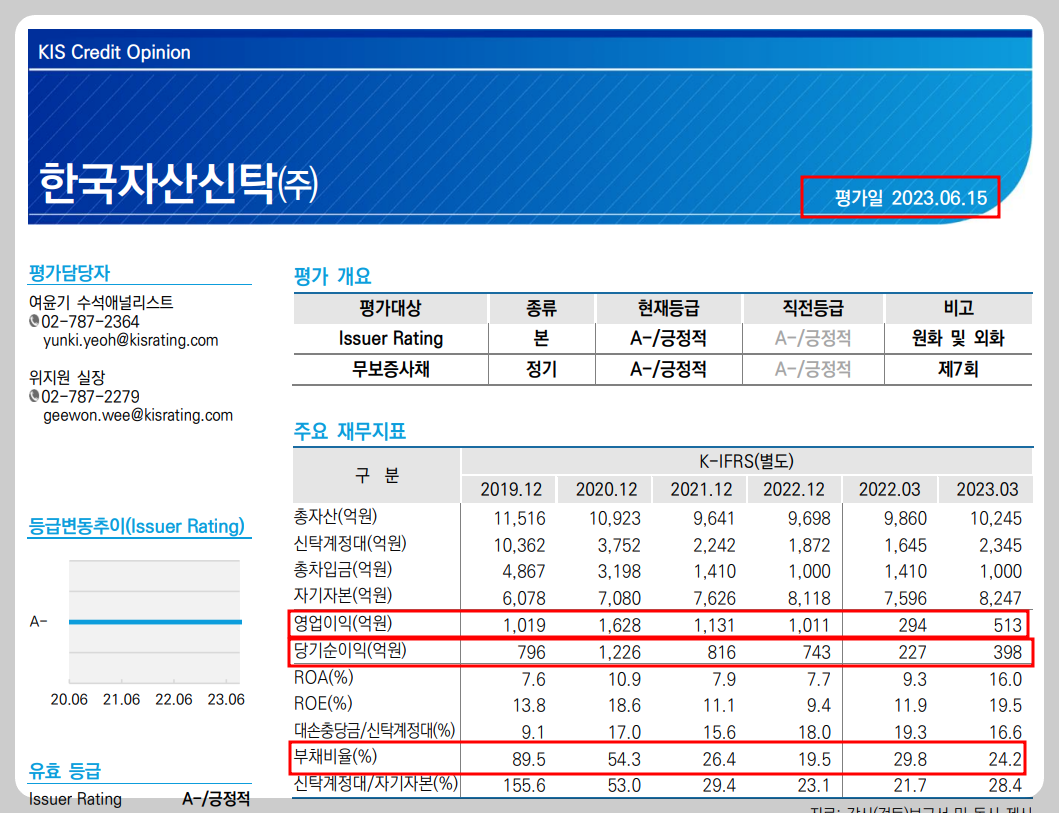Open email yunki.yeoh@kisrating.com

point(130,340)
